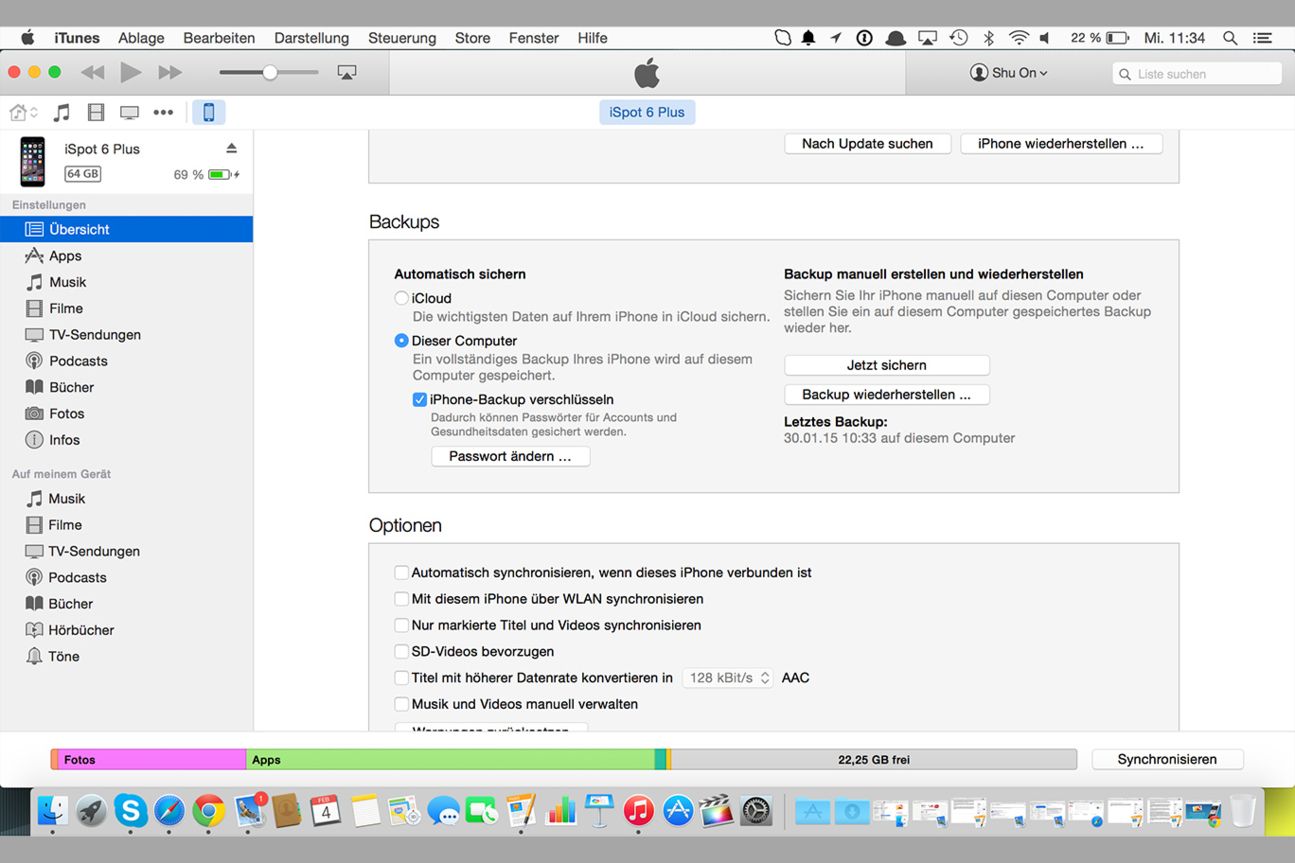1295x863 pixels.
Task: Select the iCloud backup radio button
Action: click(402, 298)
